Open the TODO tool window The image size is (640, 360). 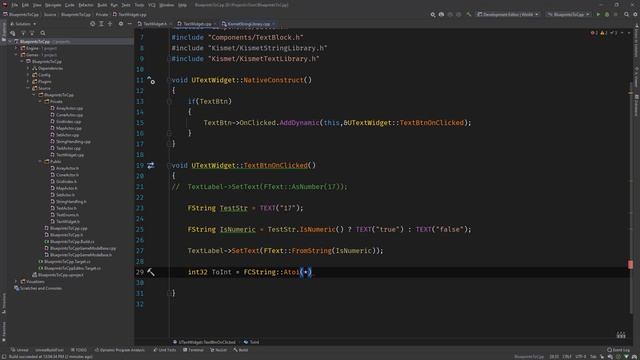pyautogui.click(x=79, y=350)
